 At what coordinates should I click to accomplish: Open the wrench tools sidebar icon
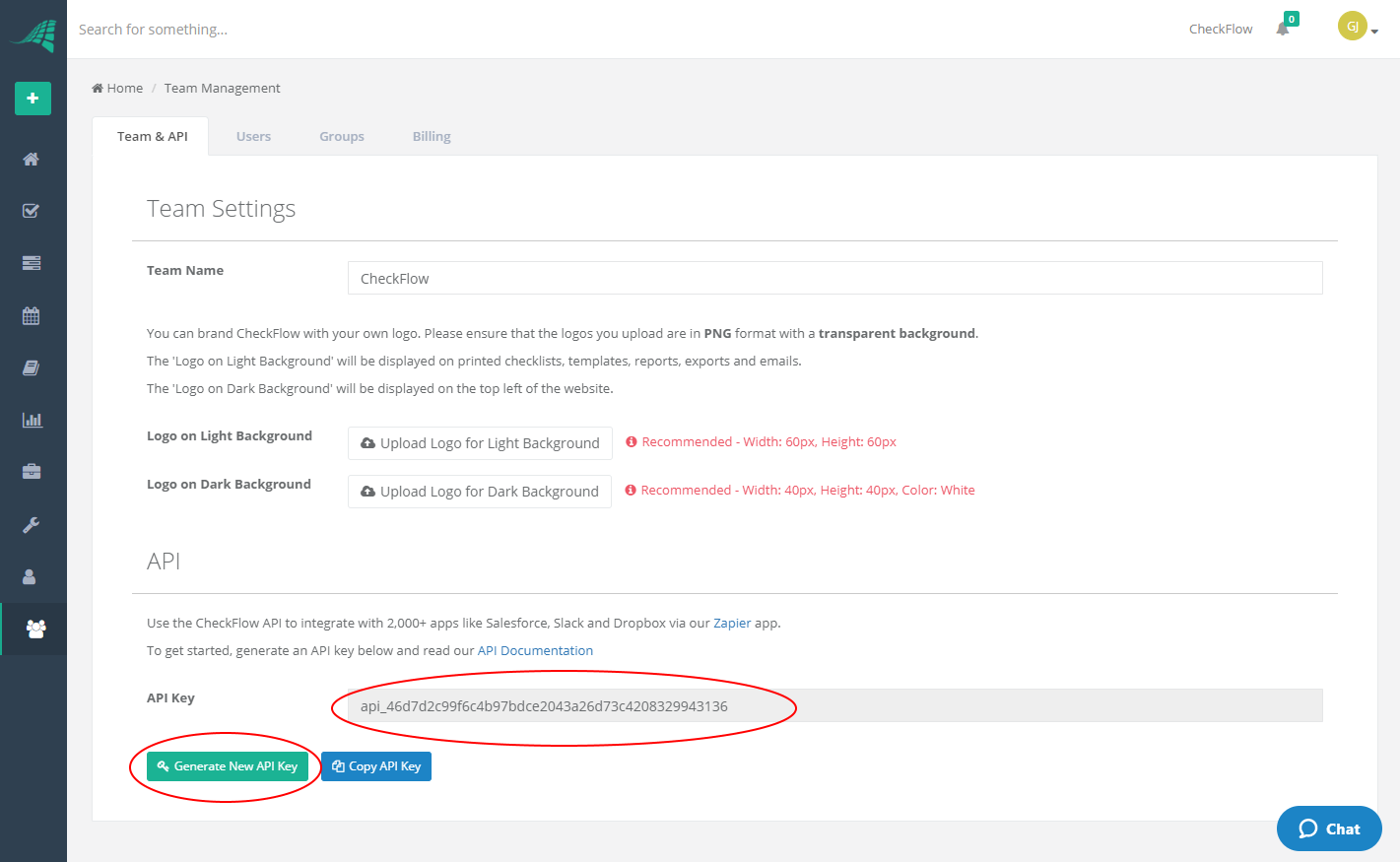[32, 525]
